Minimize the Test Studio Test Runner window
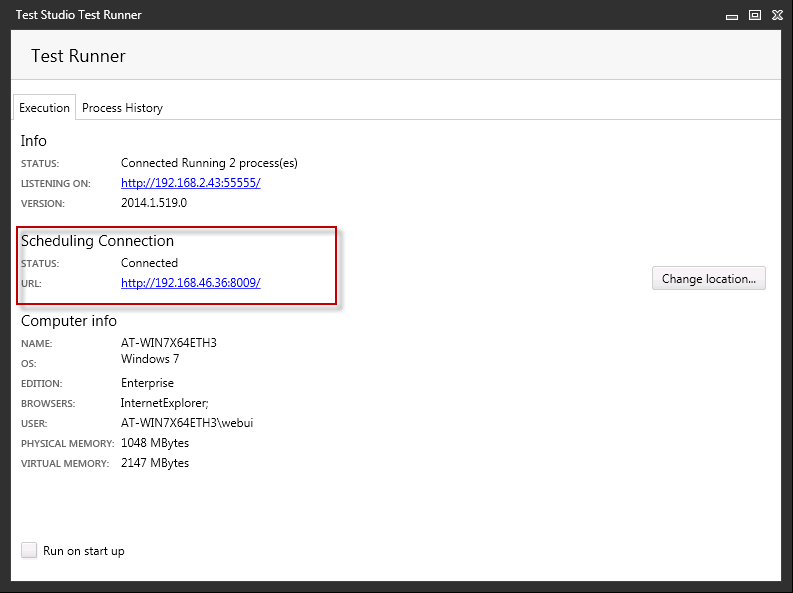Image resolution: width=793 pixels, height=593 pixels. 731,16
